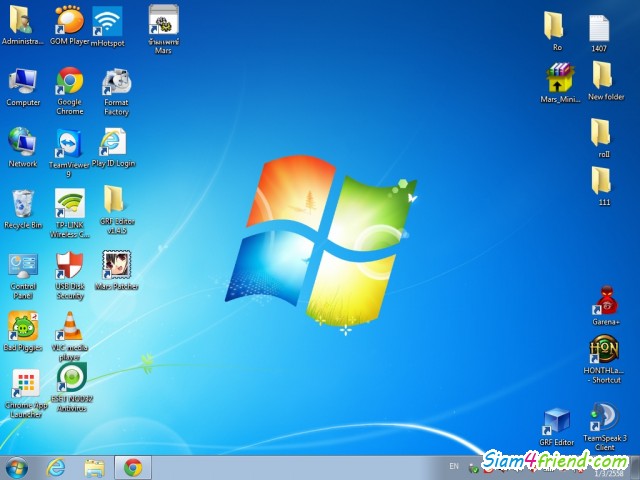
Task: Switch to Chrome window in taskbar
Action: [133, 468]
